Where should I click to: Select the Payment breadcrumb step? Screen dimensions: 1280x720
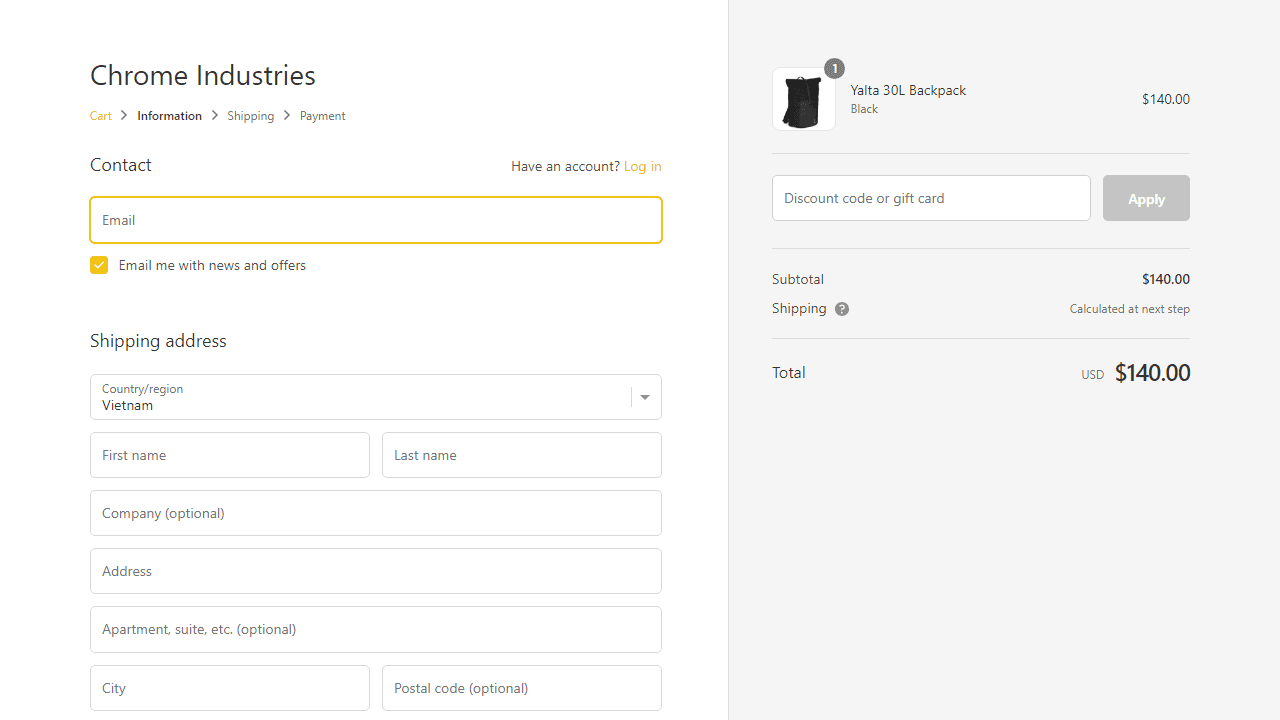(322, 116)
